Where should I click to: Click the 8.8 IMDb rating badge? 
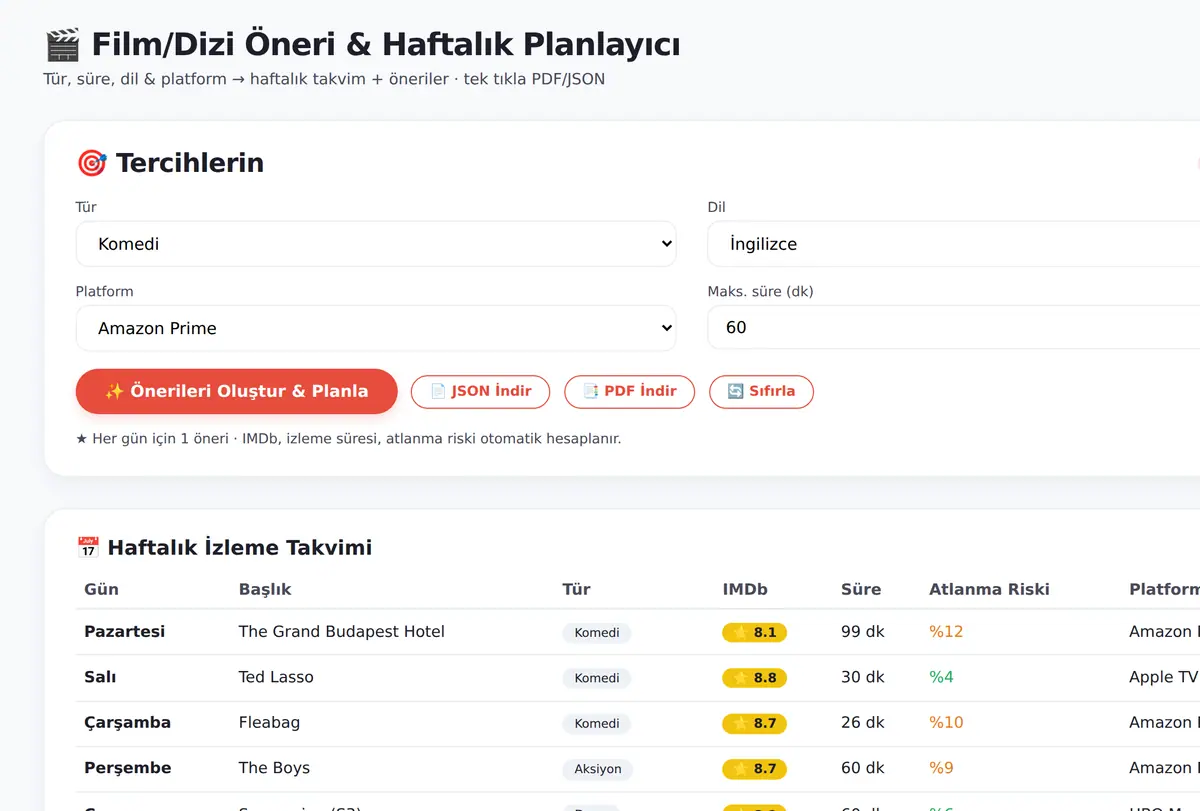(755, 678)
